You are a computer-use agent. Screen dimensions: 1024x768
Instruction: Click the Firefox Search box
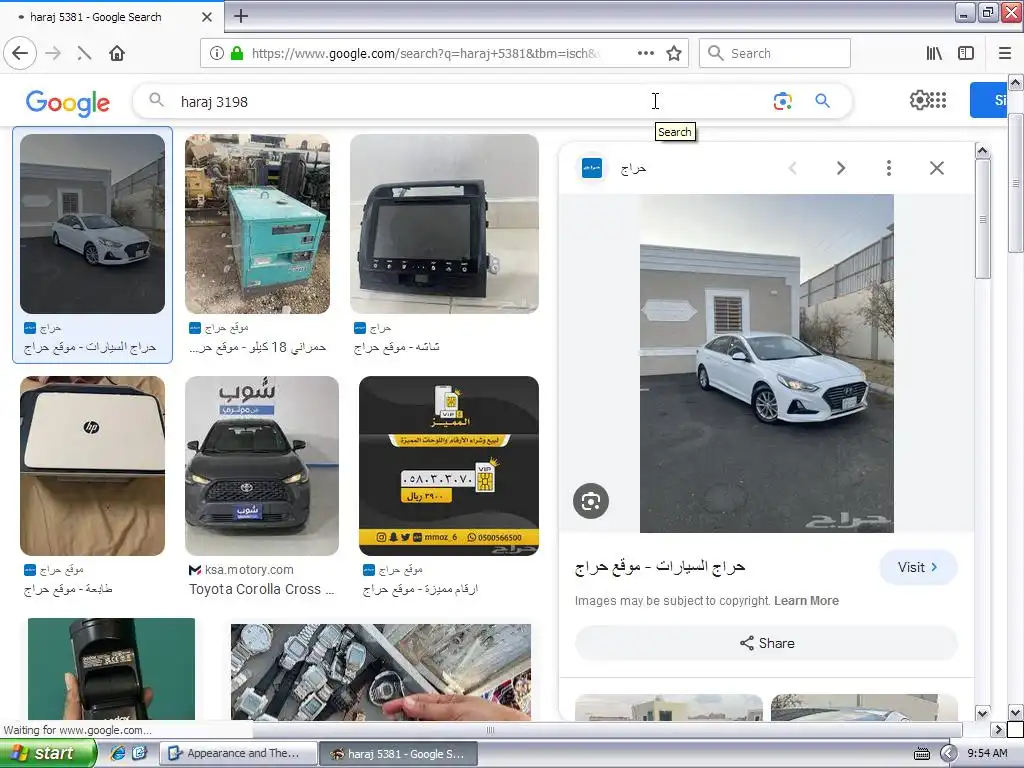pyautogui.click(x=775, y=54)
